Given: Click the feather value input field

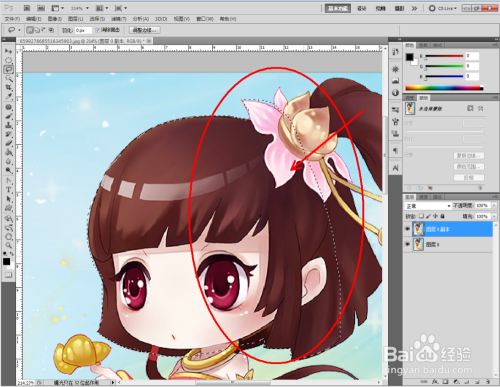Looking at the screenshot, I should [83, 30].
